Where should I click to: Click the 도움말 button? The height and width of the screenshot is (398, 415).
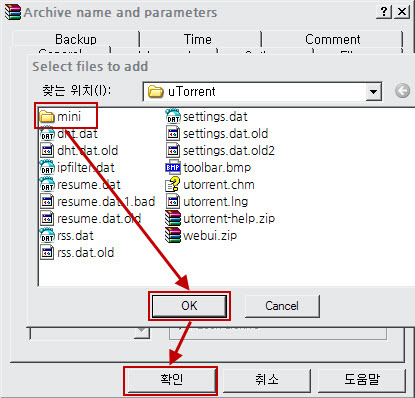tap(362, 380)
